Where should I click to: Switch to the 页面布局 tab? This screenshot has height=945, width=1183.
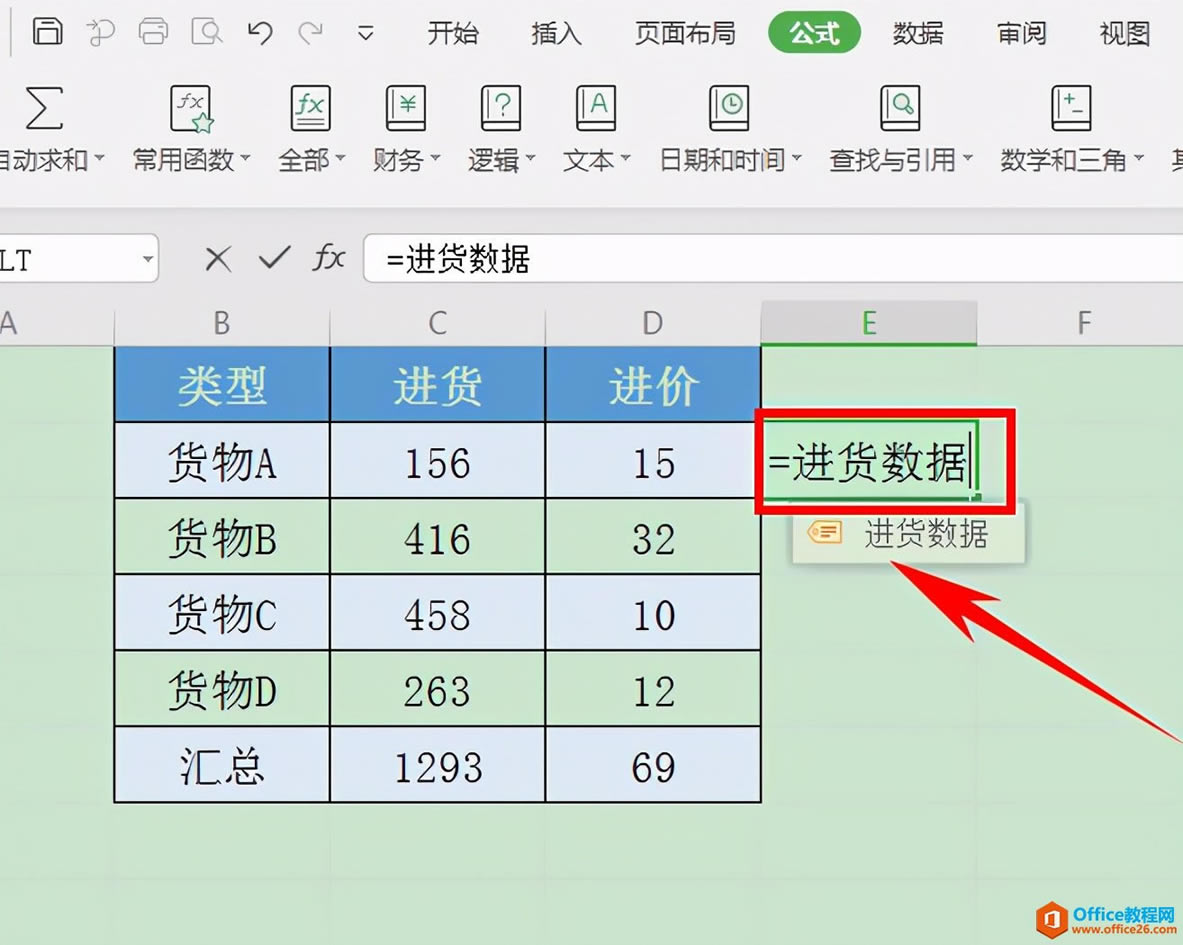684,33
